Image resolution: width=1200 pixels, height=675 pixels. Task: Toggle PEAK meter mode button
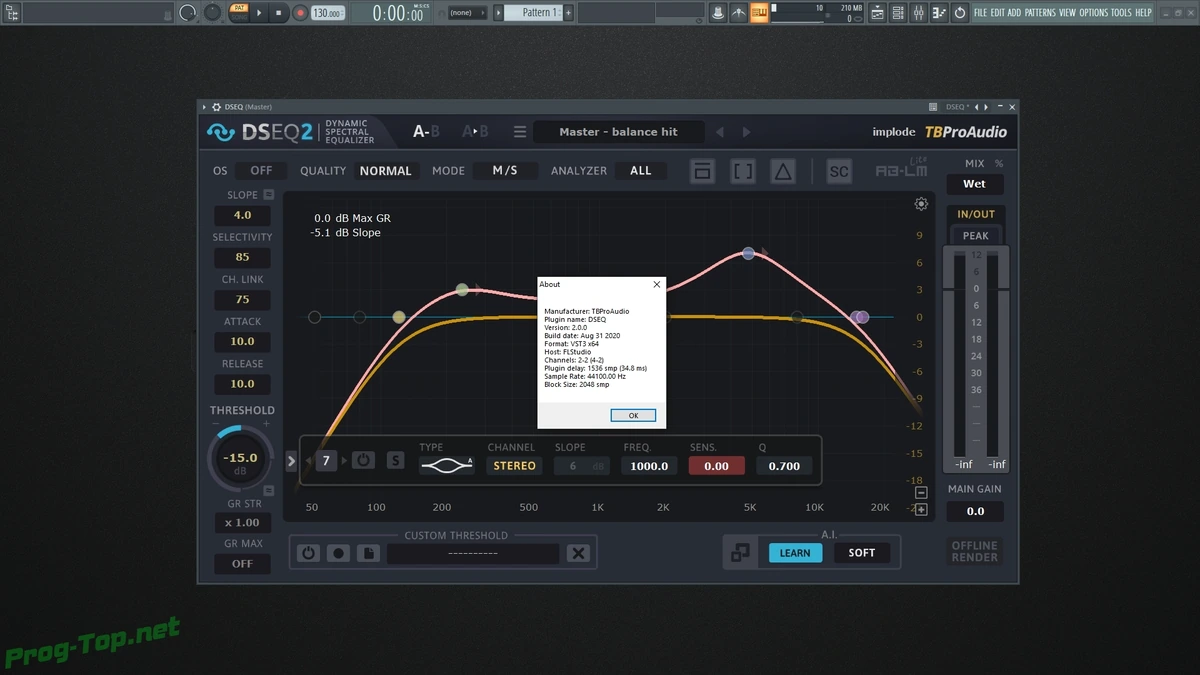click(976, 236)
